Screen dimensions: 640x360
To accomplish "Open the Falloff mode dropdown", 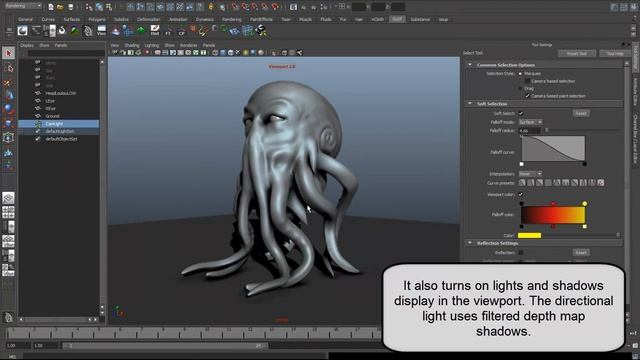I will [x=530, y=122].
